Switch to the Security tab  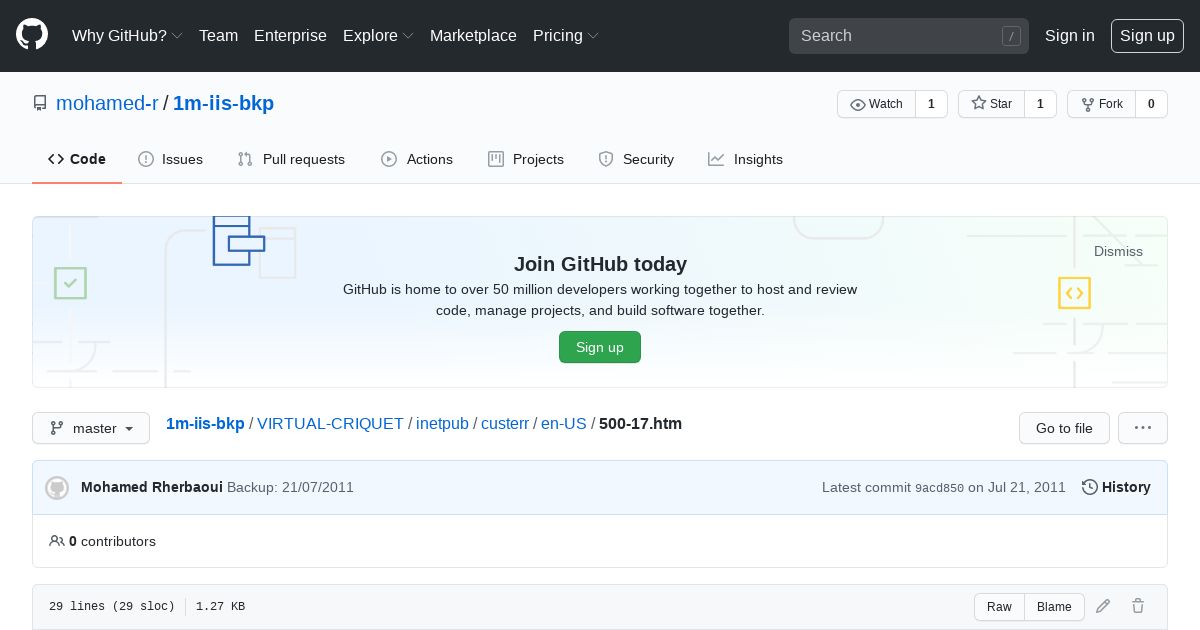tap(636, 159)
